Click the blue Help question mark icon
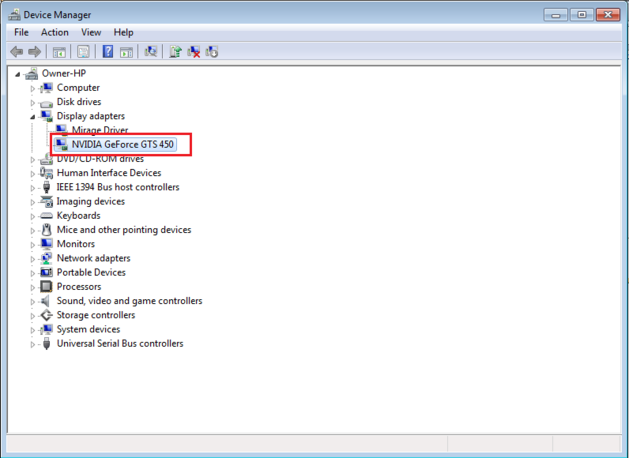The width and height of the screenshot is (629, 458). point(108,52)
